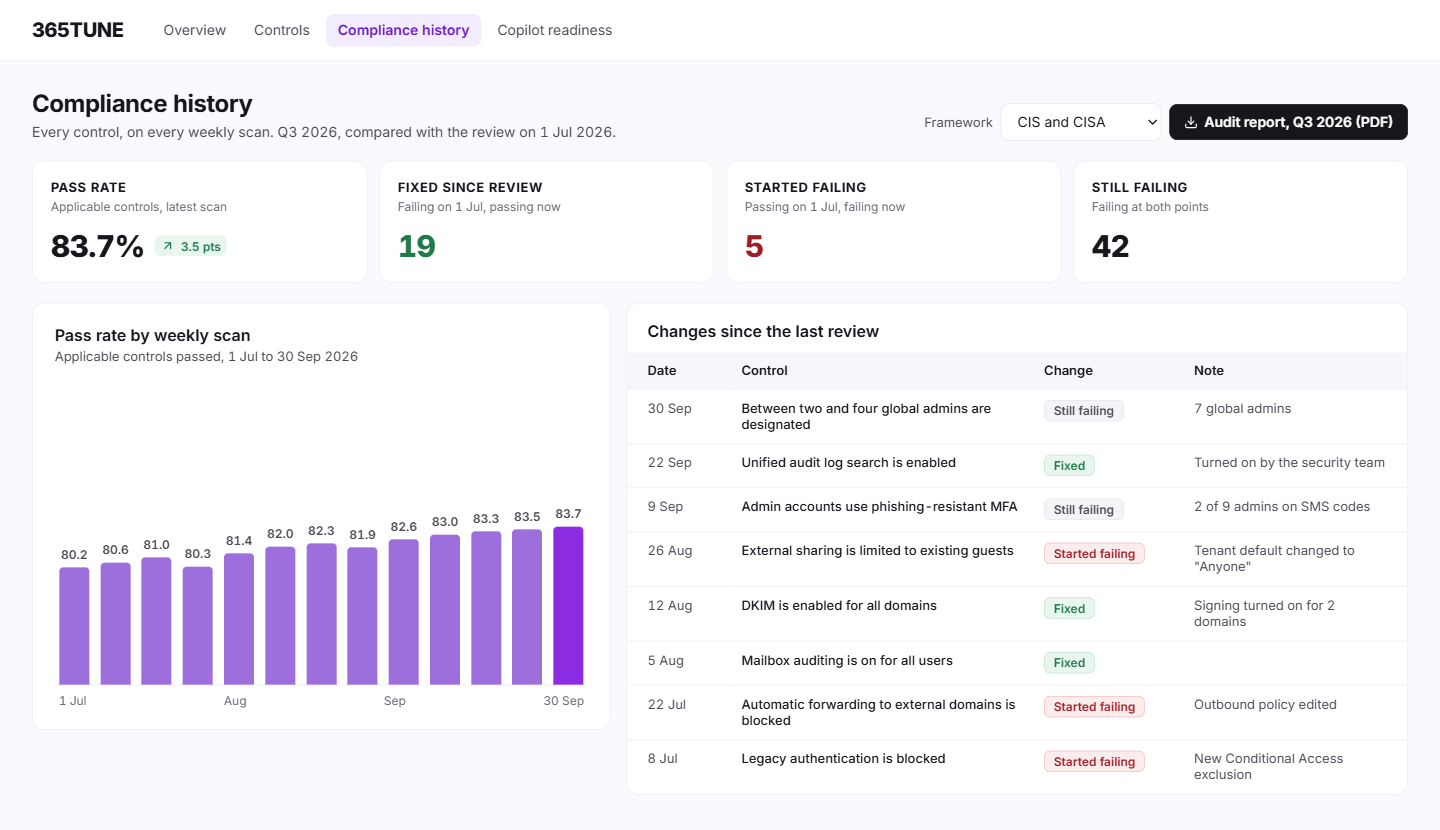The image size is (1440, 830).
Task: Click the Still failing count 42
Action: click(1111, 246)
